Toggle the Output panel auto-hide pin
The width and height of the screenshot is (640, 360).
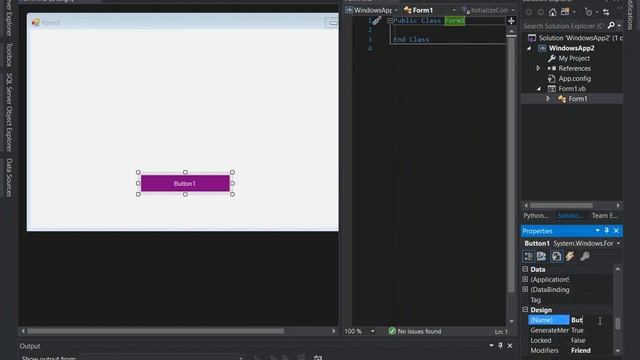point(500,346)
